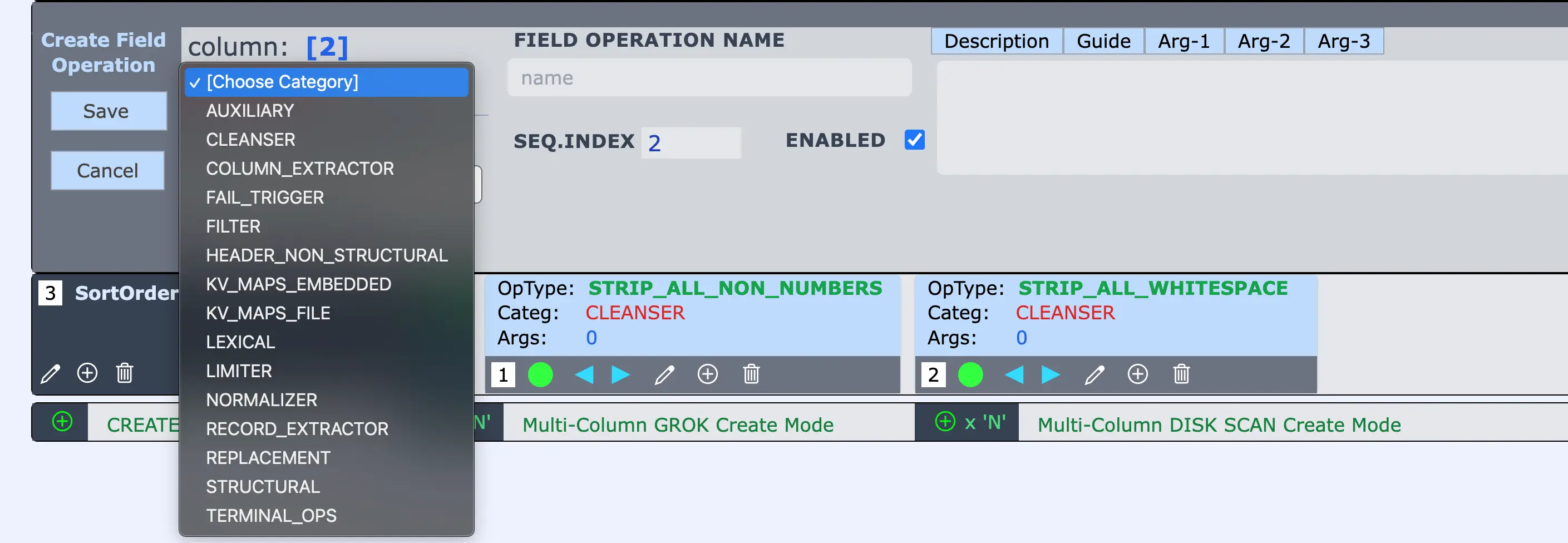Click Multi-Column GROK Create Mode
Image resolution: width=1568 pixels, height=543 pixels.
pos(678,424)
